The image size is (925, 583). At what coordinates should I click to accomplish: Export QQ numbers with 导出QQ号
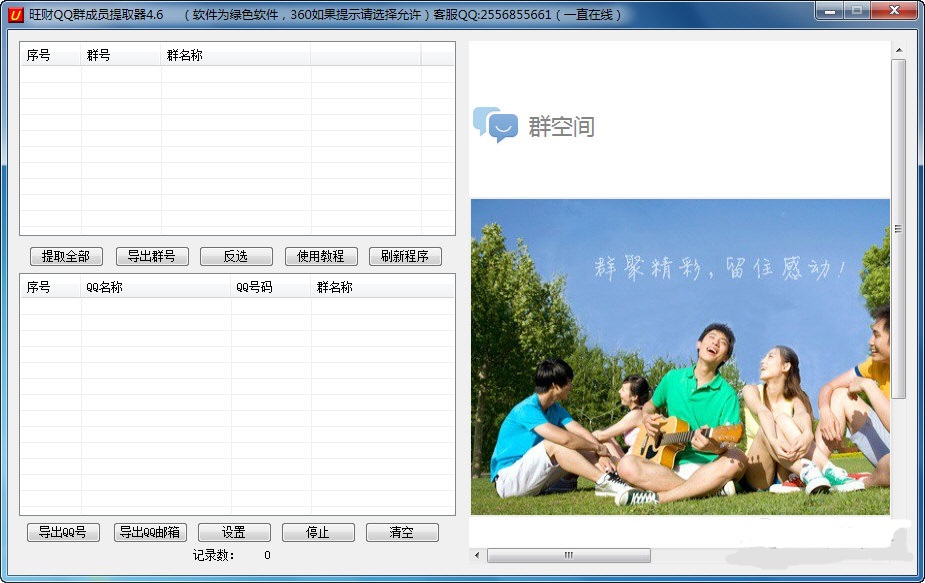63,532
